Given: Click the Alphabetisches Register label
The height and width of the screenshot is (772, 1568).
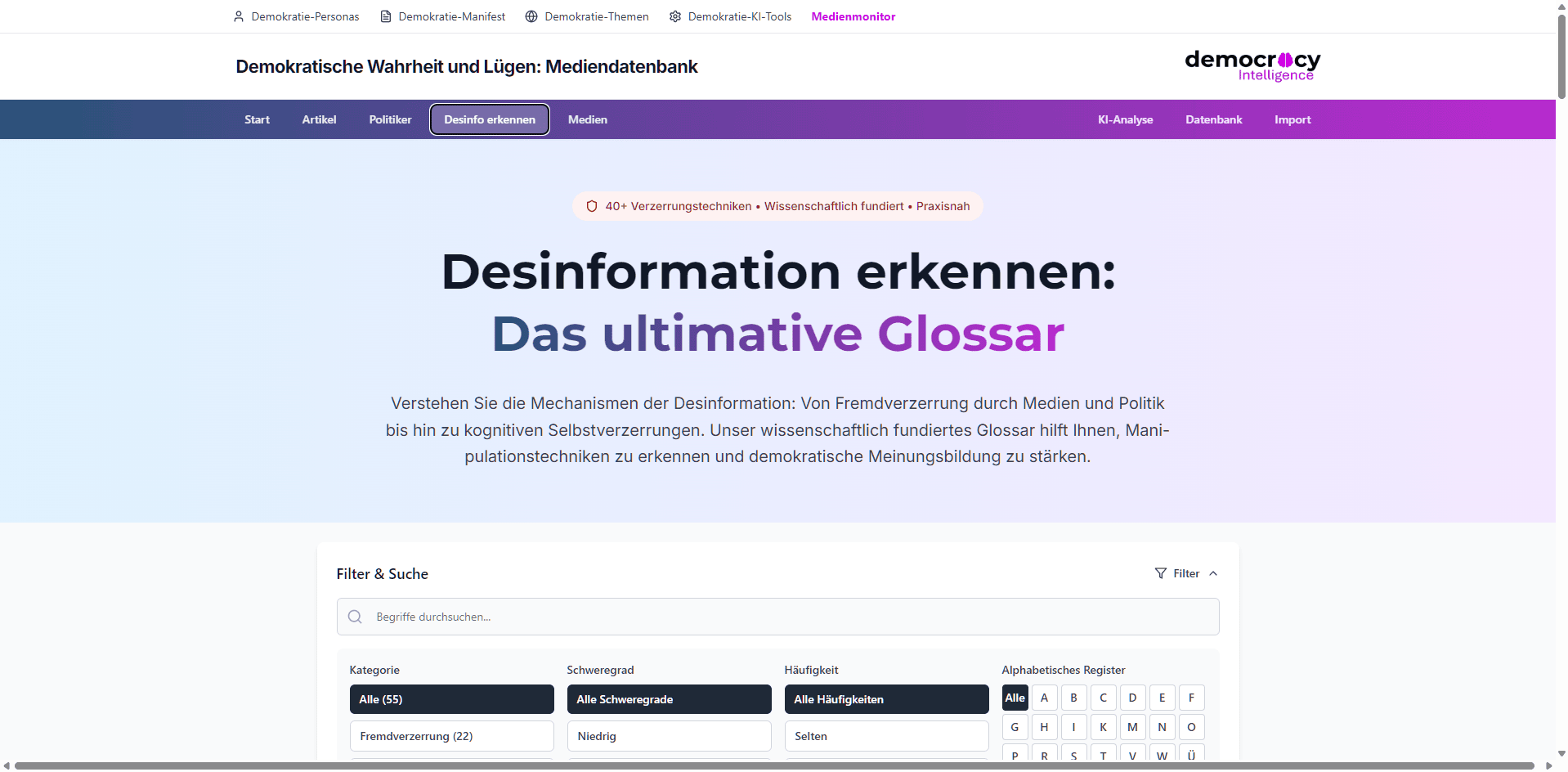Looking at the screenshot, I should [x=1064, y=670].
